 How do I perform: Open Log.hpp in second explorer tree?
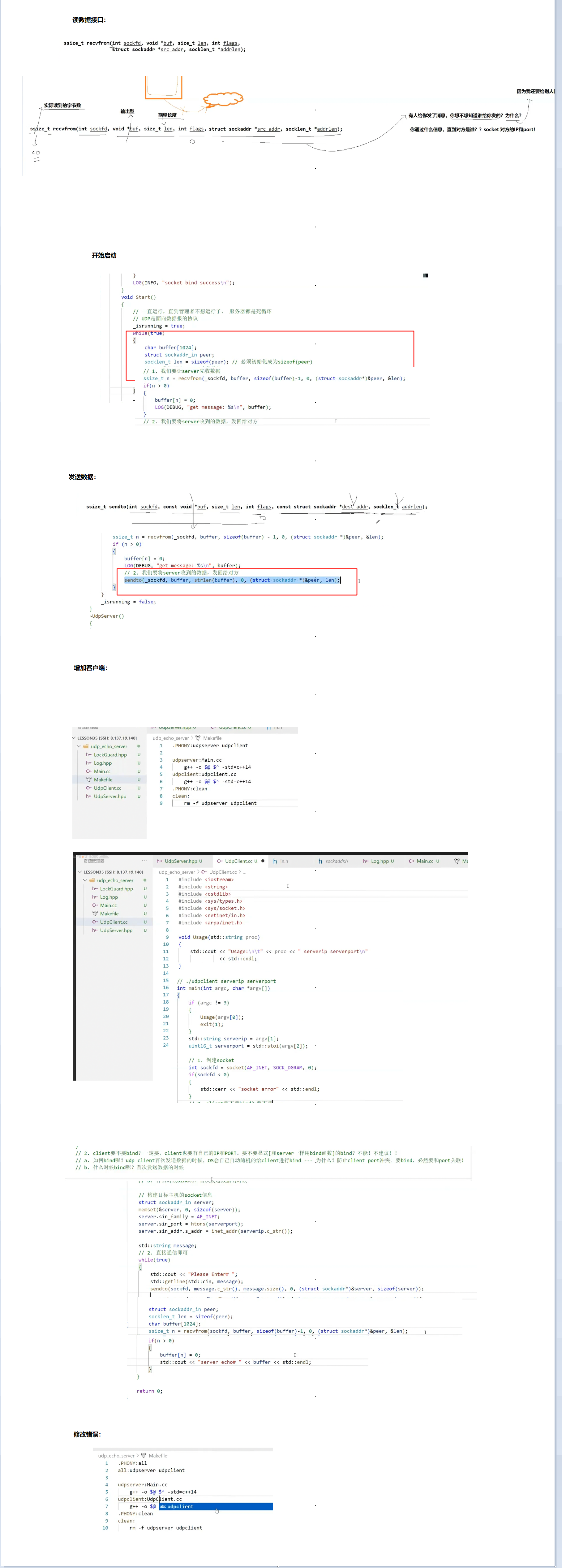109,896
